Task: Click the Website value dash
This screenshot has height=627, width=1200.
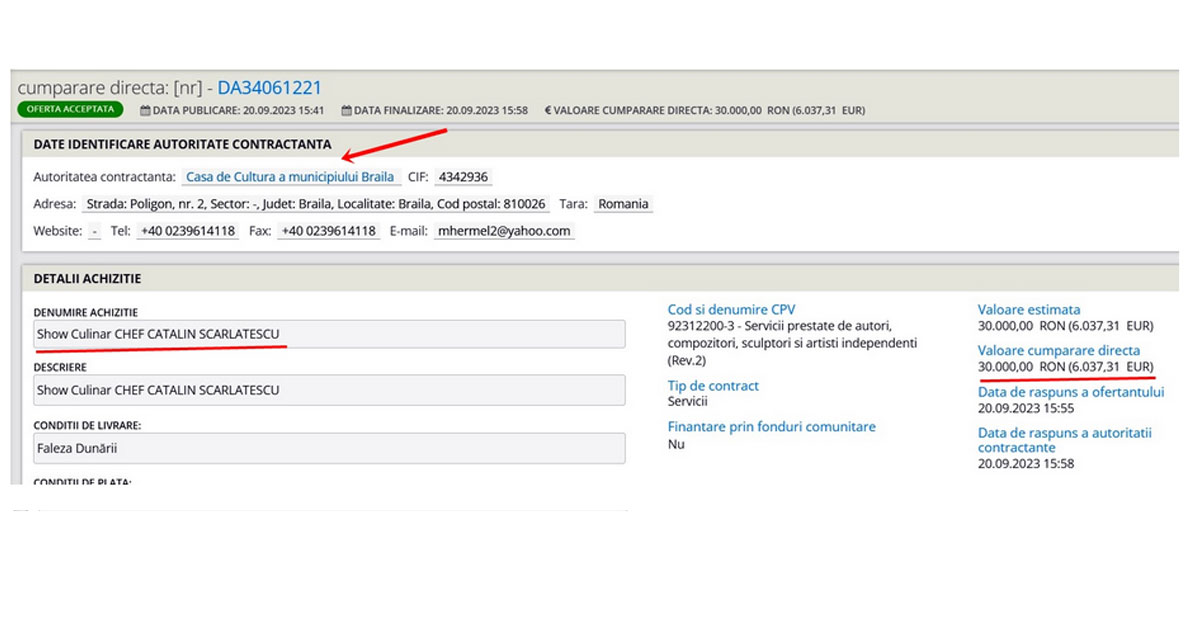Action: [x=95, y=231]
